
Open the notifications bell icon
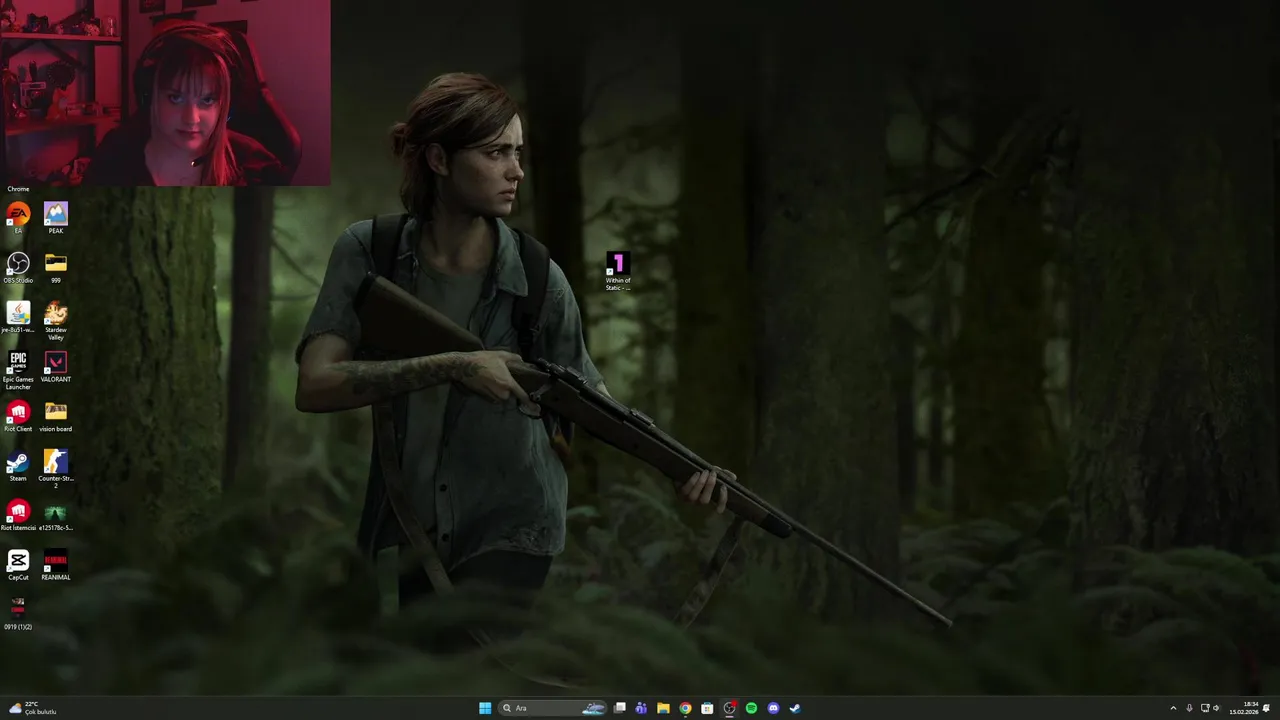tap(1267, 708)
